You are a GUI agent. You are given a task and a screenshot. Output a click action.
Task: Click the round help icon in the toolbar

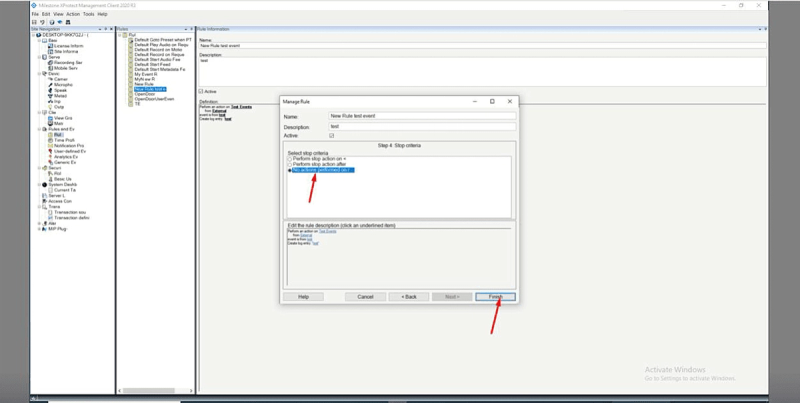point(52,22)
